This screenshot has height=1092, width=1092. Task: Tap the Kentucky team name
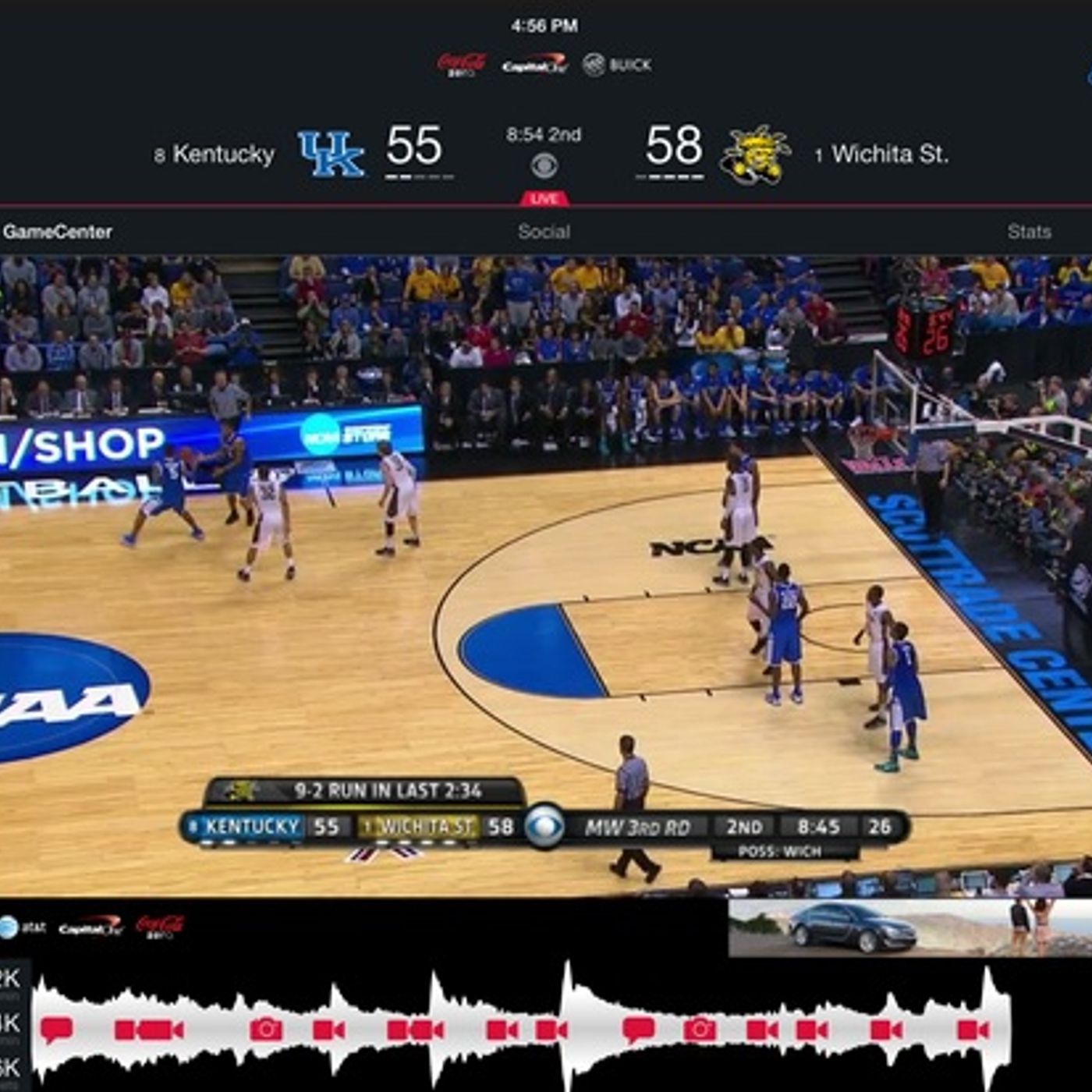223,154
